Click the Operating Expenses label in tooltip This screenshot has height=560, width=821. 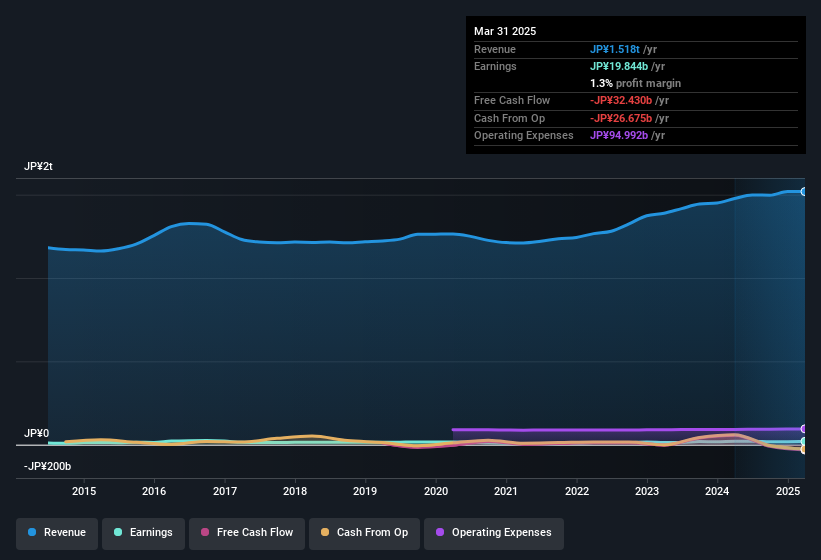pyautogui.click(x=524, y=136)
